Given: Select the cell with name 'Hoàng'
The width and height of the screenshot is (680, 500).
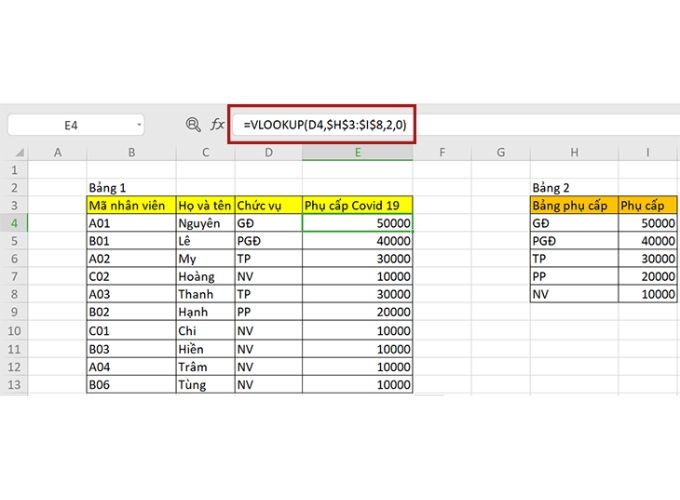Looking at the screenshot, I should click(205, 277).
